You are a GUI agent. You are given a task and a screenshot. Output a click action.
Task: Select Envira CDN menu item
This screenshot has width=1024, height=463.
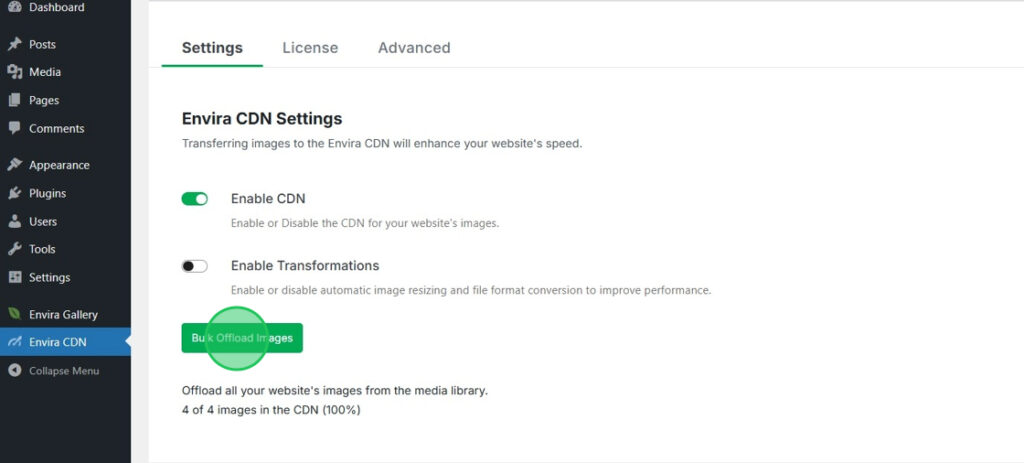(65, 342)
